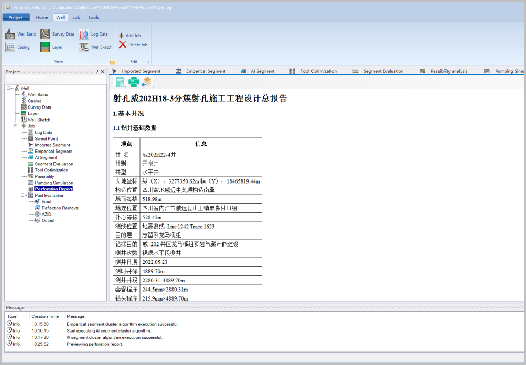The width and height of the screenshot is (526, 365).
Task: Select Segment Evaluation in project tree
Action: (50, 164)
